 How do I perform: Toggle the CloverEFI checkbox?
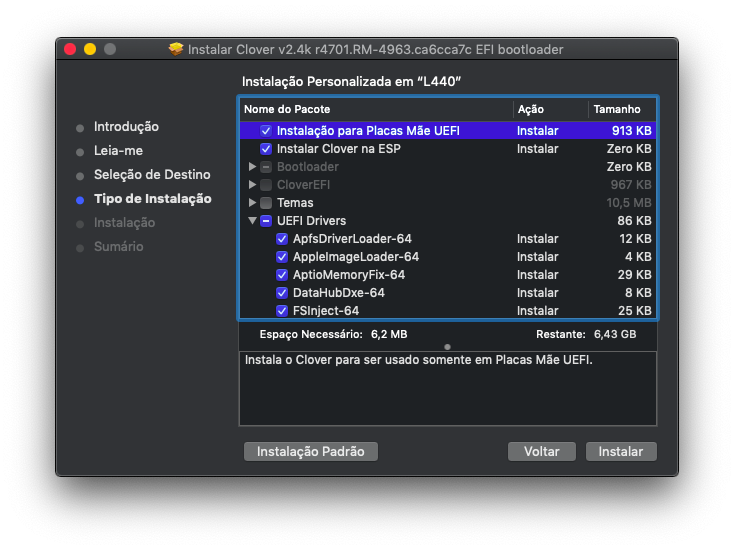265,185
